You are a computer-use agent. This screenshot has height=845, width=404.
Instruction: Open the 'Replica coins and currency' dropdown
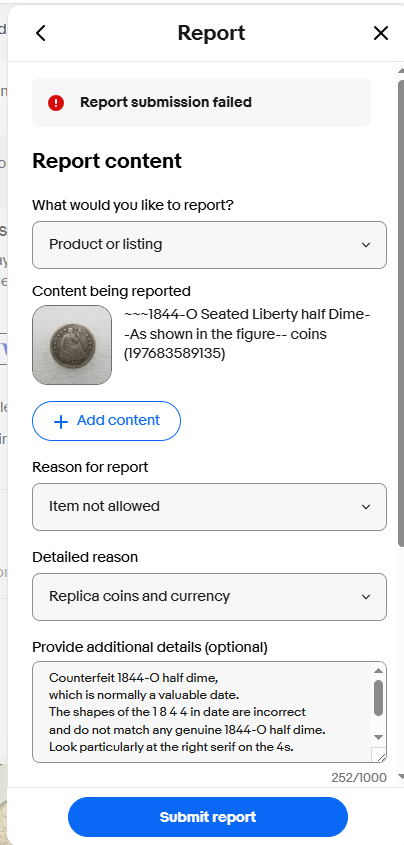[x=209, y=597]
